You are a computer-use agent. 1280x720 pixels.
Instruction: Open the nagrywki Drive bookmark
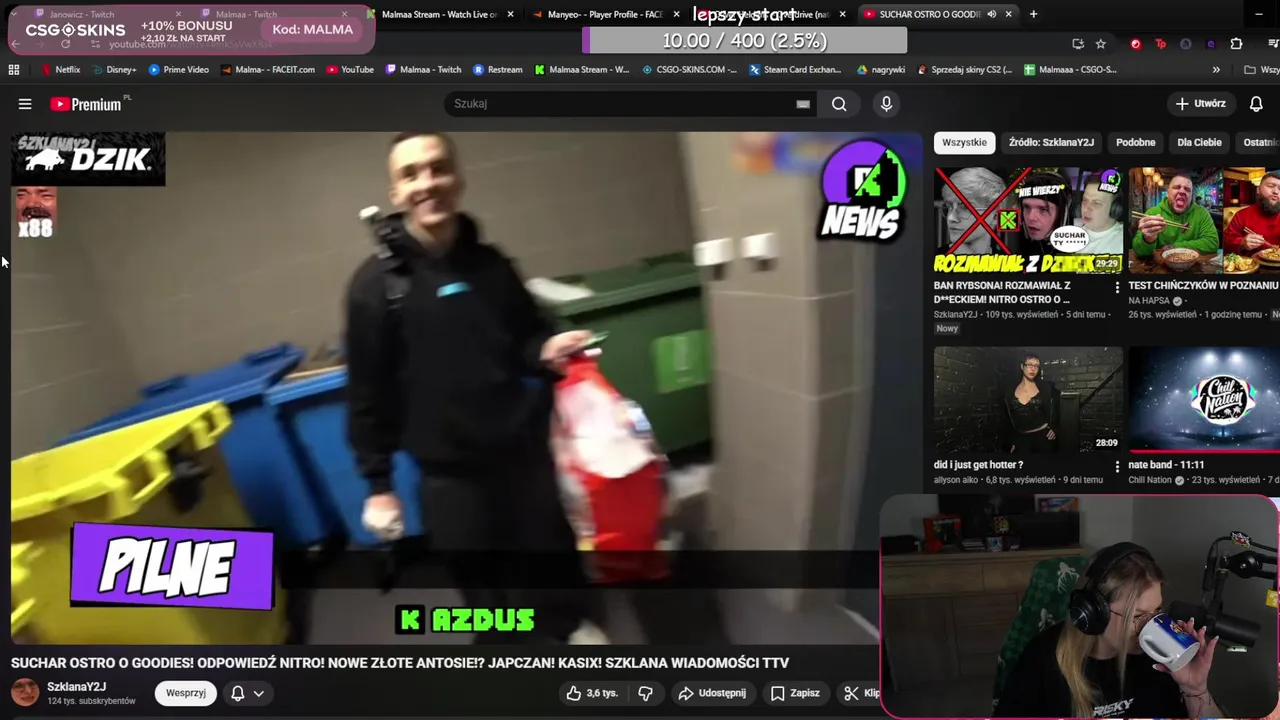click(x=881, y=70)
